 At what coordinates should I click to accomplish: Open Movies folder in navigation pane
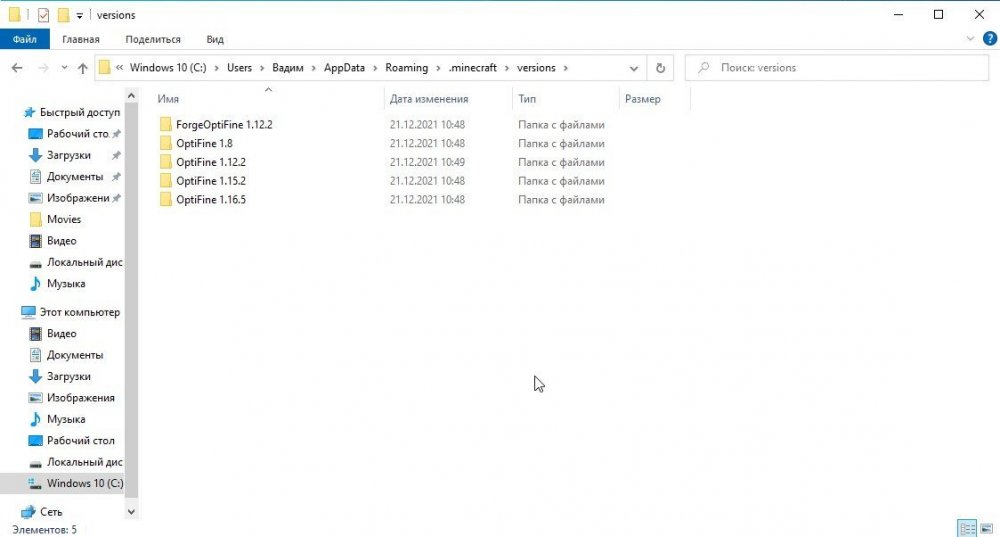(x=64, y=219)
